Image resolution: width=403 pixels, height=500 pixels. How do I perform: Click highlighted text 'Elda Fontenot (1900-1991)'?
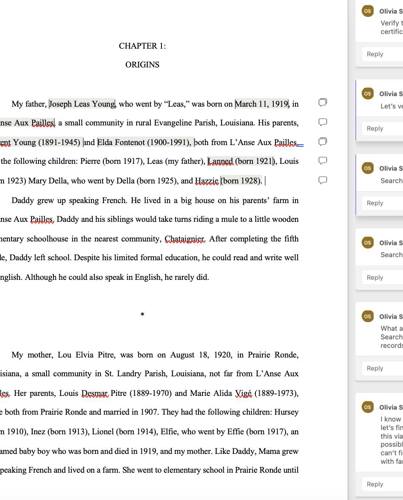point(144,143)
